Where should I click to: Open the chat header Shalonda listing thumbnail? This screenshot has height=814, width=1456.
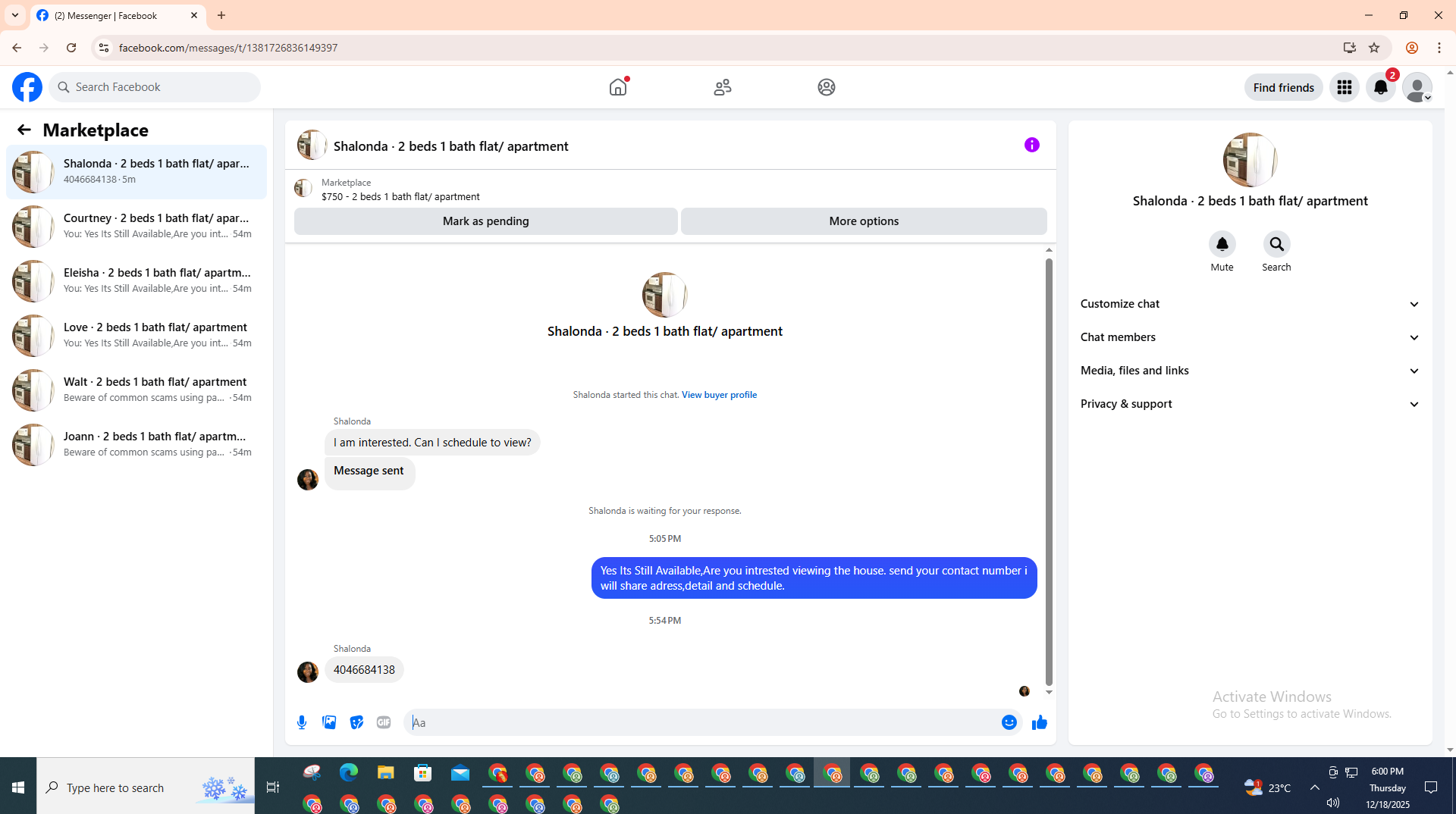coord(312,145)
